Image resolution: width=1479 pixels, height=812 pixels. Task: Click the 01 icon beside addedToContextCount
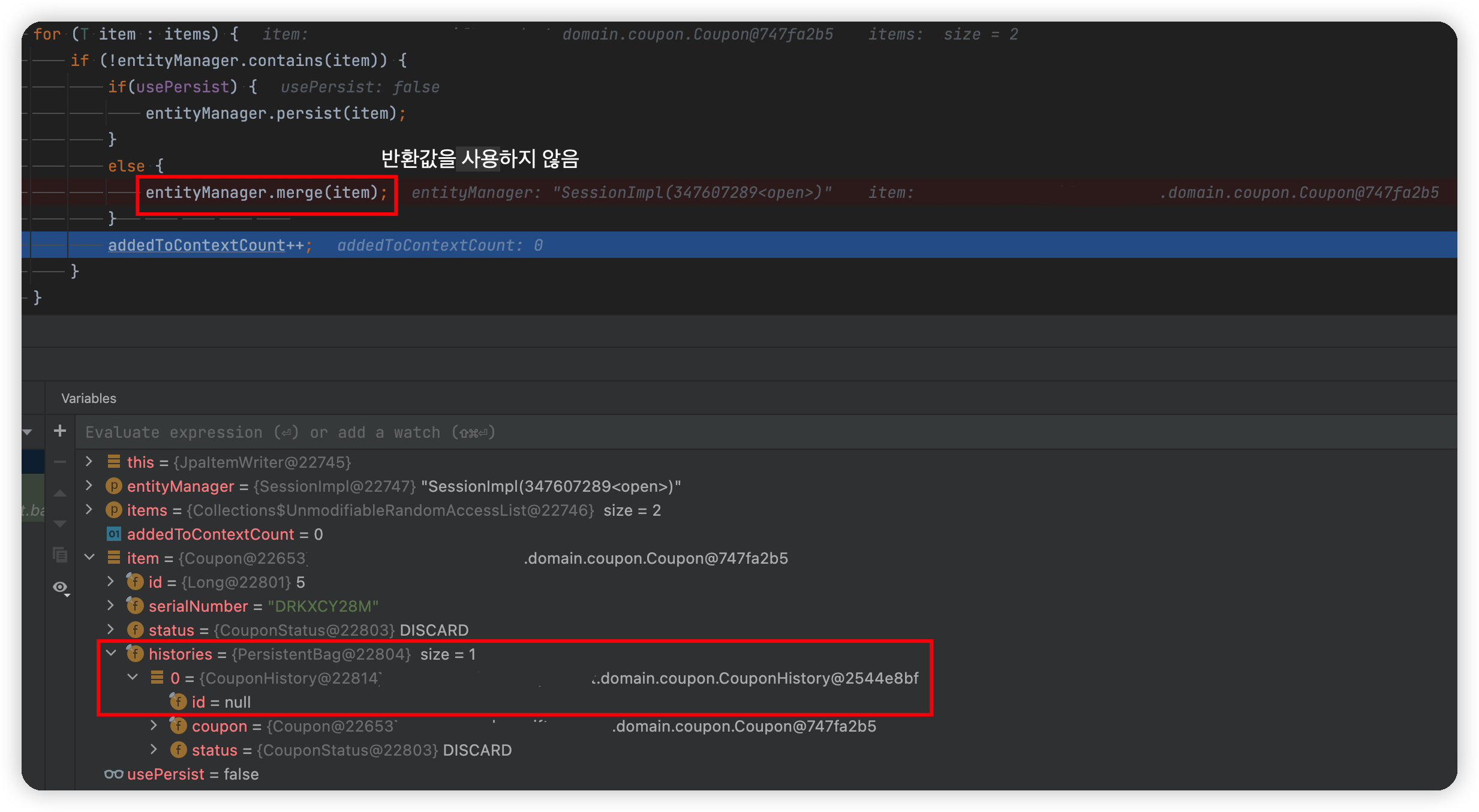(x=113, y=534)
